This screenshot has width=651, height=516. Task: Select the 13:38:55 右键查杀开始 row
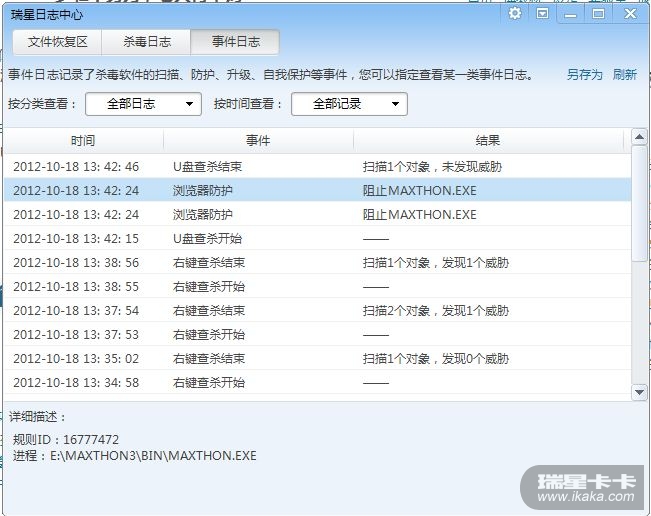318,287
